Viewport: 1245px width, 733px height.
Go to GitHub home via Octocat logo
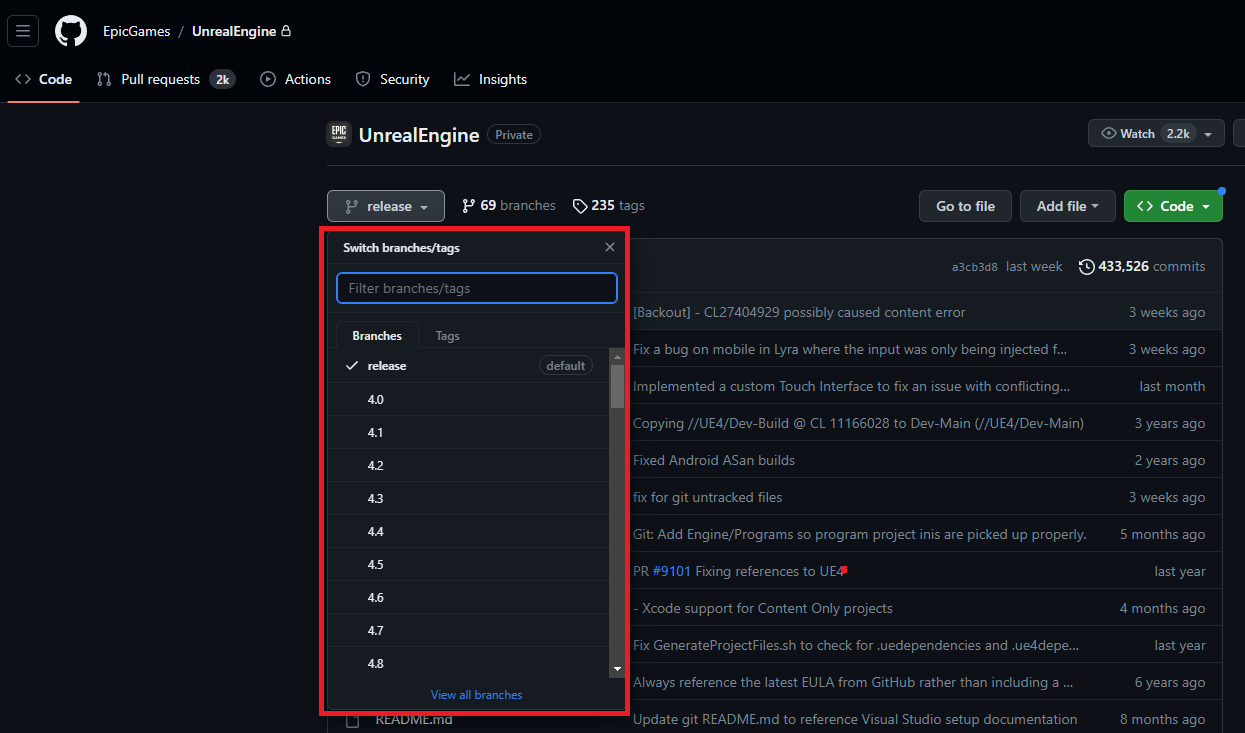[x=71, y=31]
